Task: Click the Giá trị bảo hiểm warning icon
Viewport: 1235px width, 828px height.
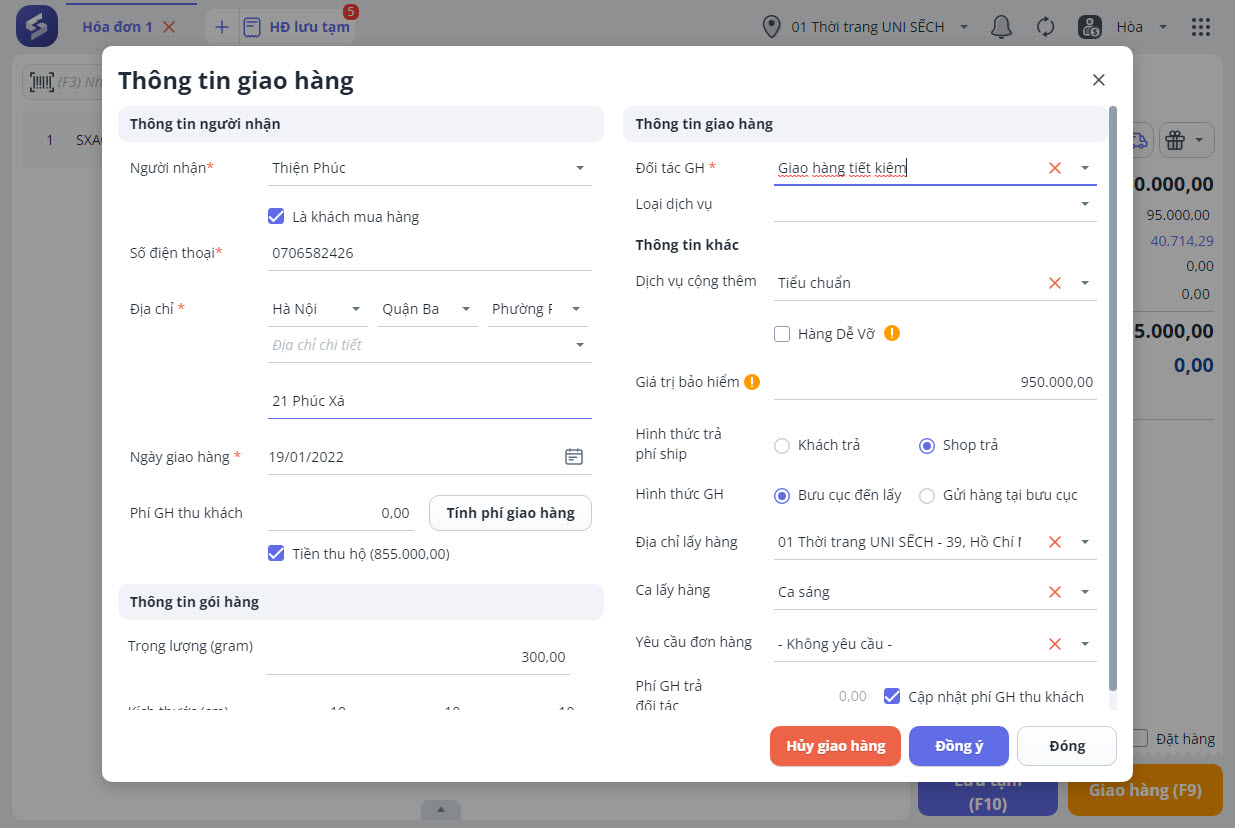Action: [x=752, y=381]
